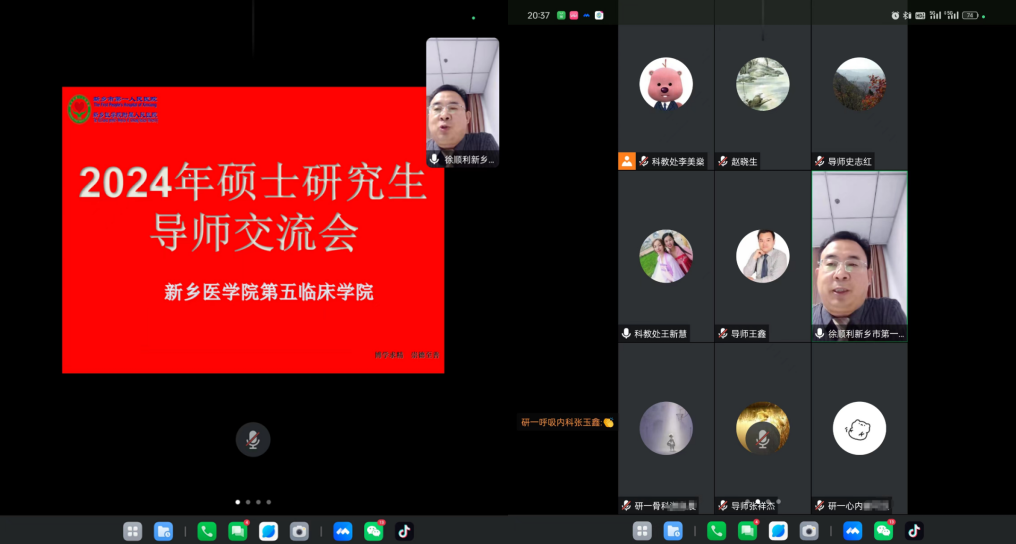Click the 徐顺利新乡 label on floating video
The height and width of the screenshot is (544, 1016).
470,159
